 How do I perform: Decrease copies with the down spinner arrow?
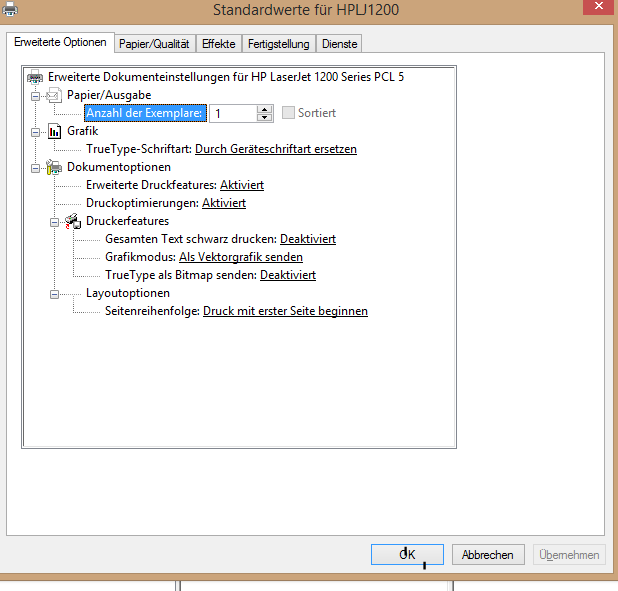pos(265,117)
